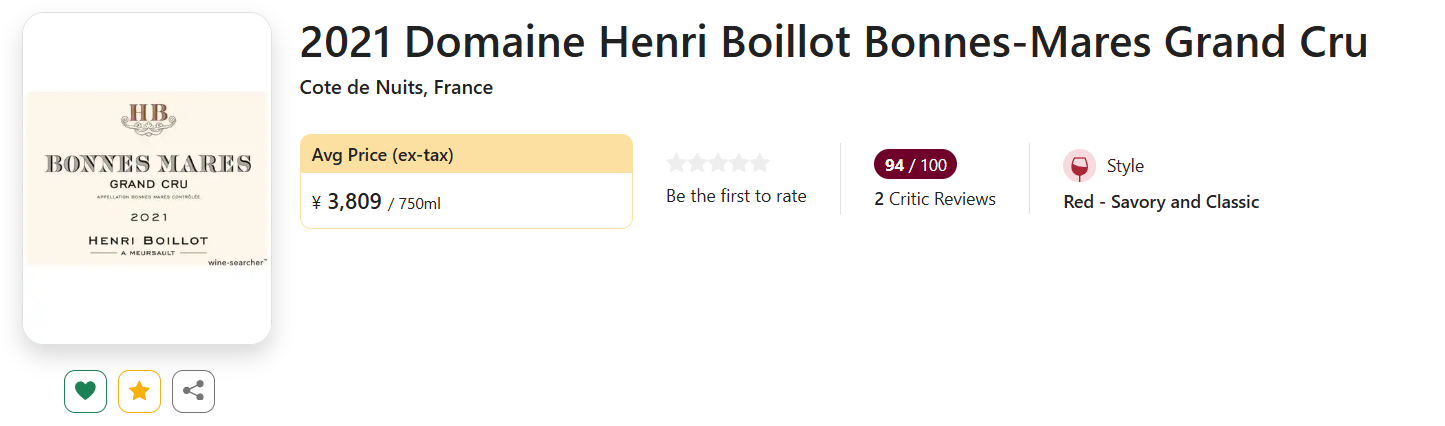Click the Style label text

coord(1125,166)
